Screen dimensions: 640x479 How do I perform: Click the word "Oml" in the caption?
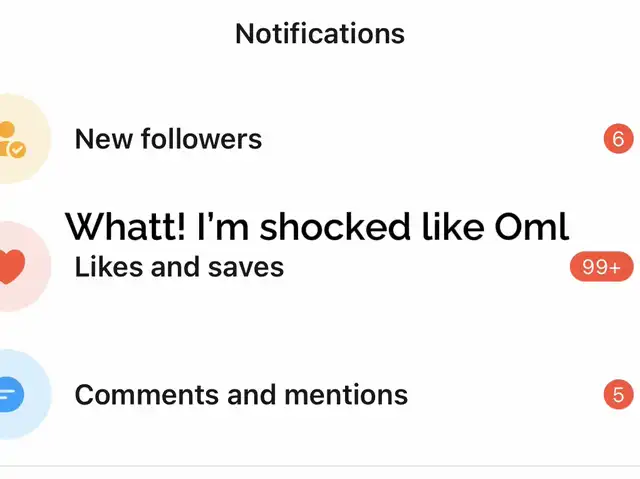(x=531, y=226)
